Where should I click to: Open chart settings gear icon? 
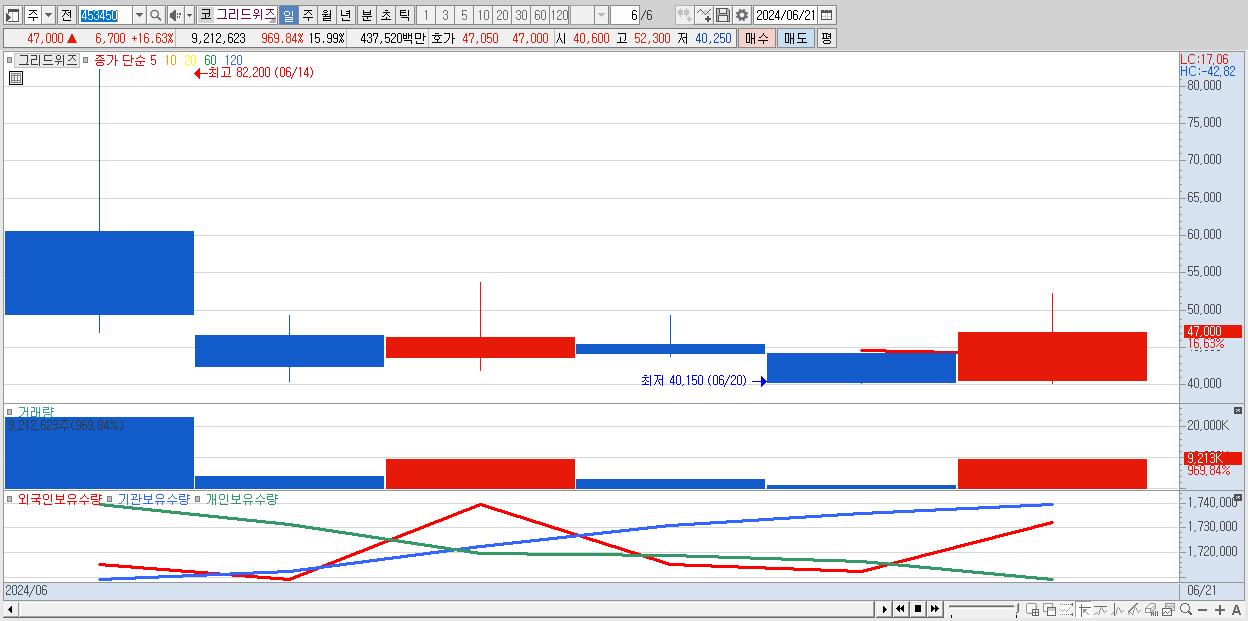point(741,15)
